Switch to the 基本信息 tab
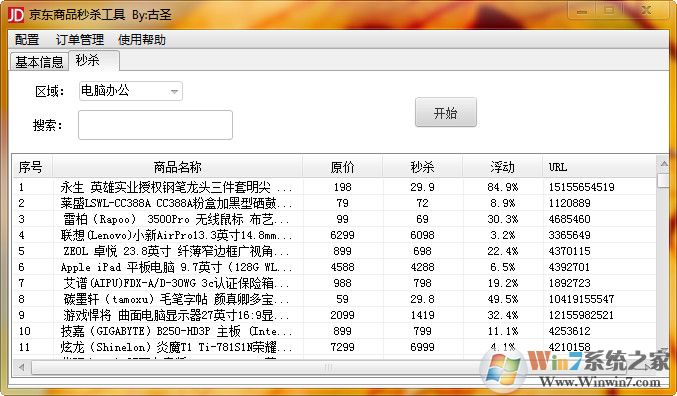 39,62
